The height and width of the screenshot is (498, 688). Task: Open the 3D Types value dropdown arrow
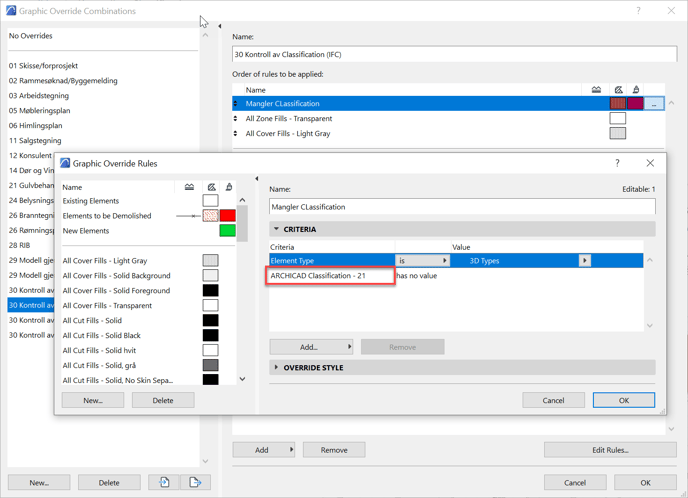(x=584, y=261)
